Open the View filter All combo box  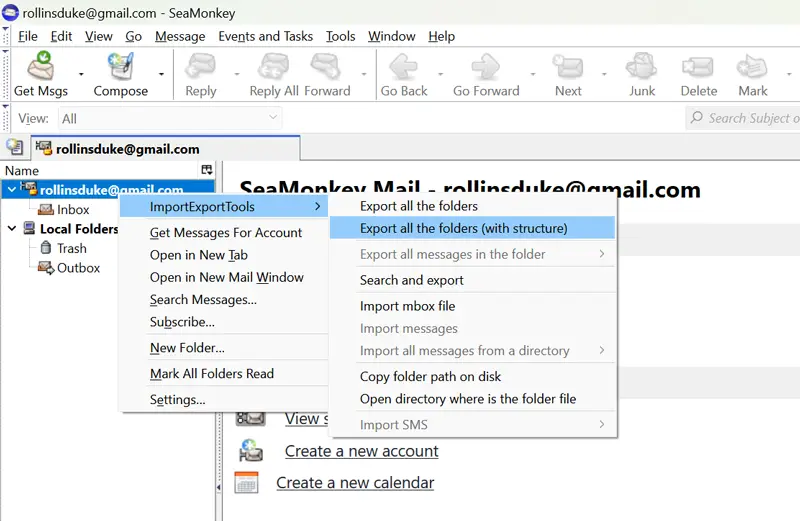(170, 118)
